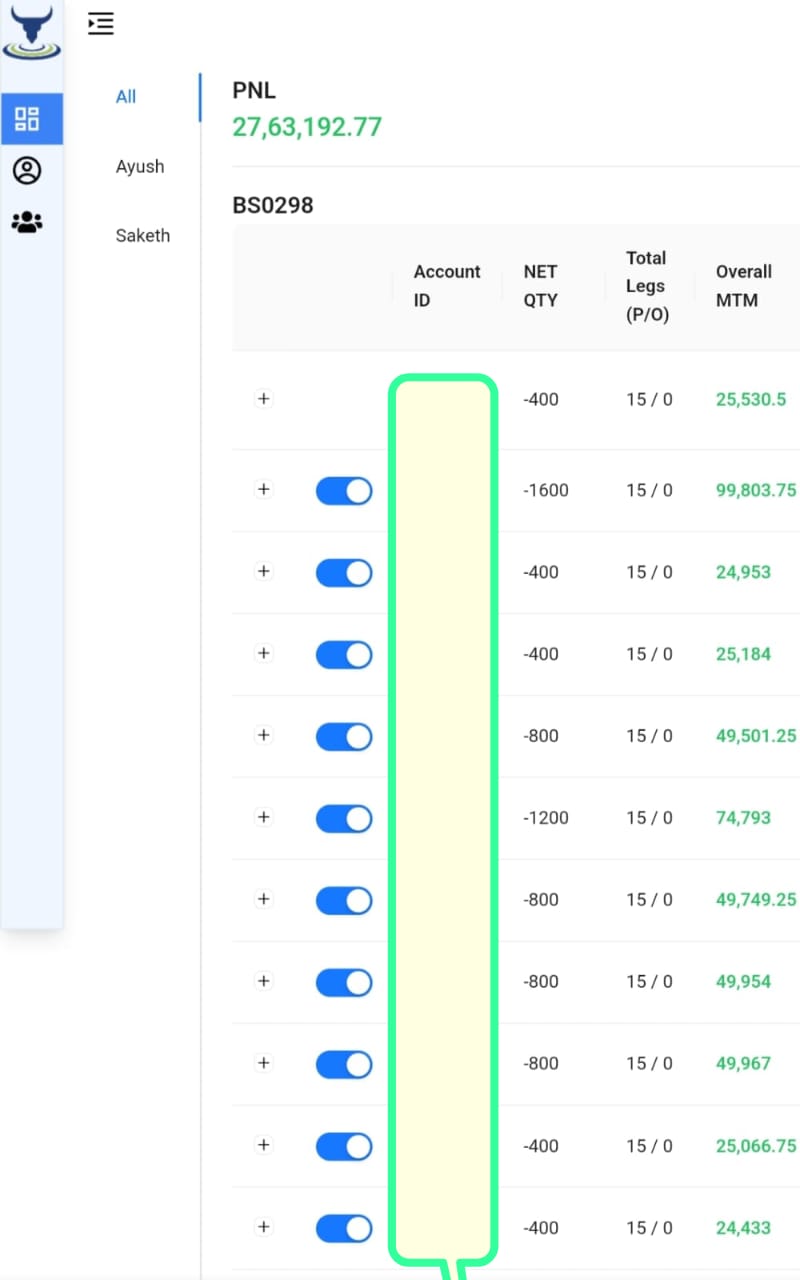The height and width of the screenshot is (1280, 800).
Task: Click the All filter option
Action: click(x=125, y=96)
